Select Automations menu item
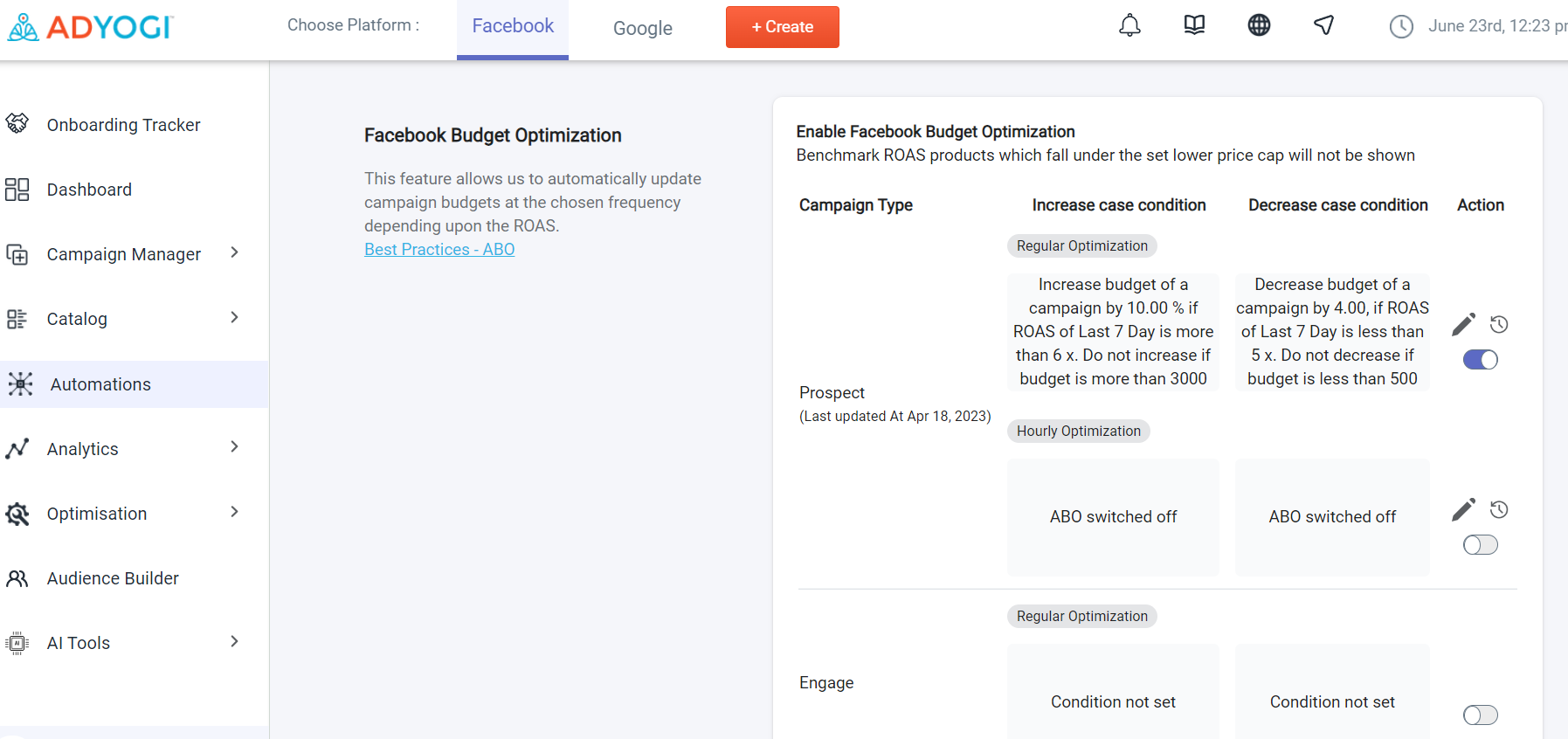 [135, 384]
